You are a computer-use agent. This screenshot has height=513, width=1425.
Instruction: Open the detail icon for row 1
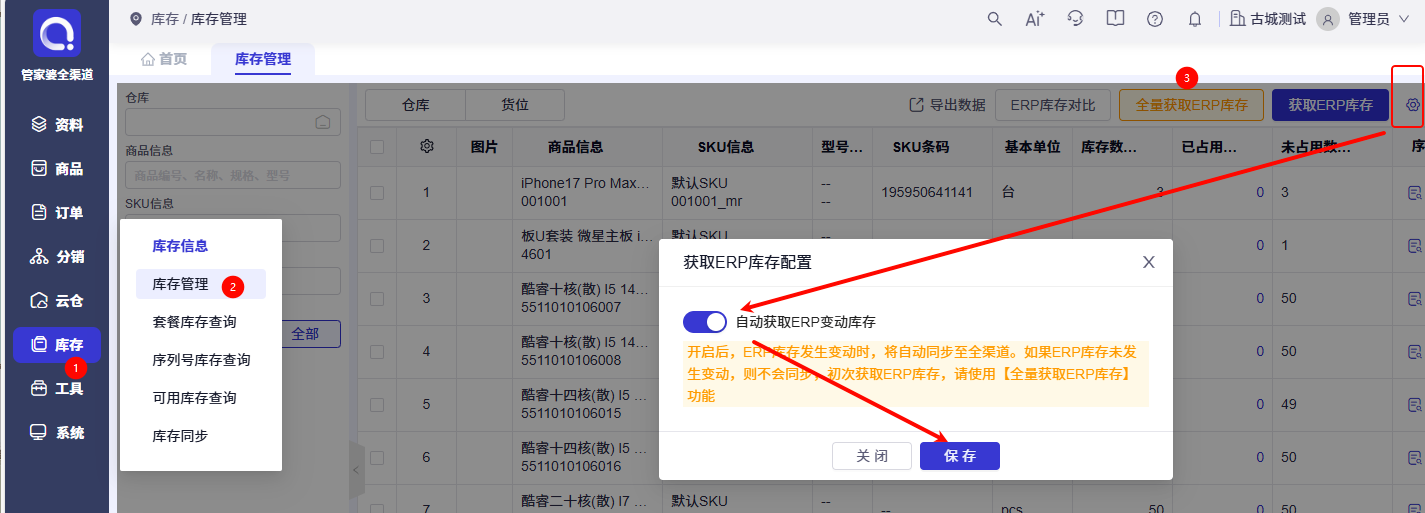pyautogui.click(x=1415, y=192)
